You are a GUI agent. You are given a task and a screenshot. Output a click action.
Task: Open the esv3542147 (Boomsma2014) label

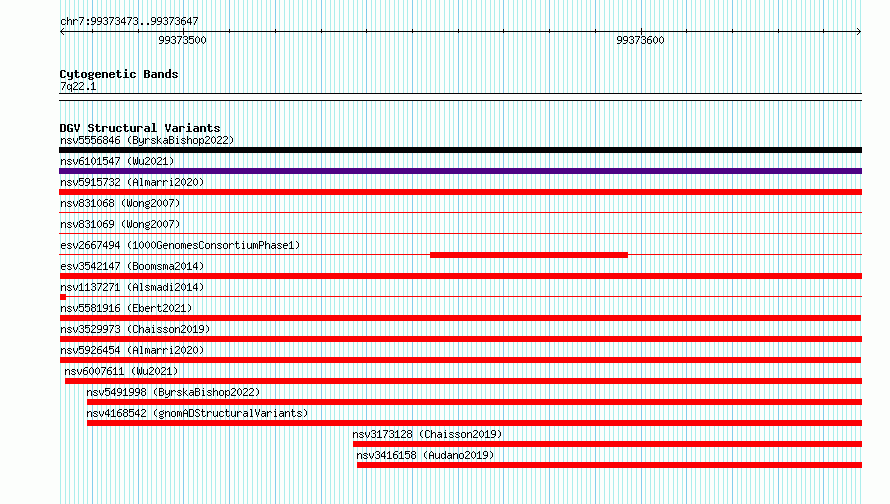[132, 266]
